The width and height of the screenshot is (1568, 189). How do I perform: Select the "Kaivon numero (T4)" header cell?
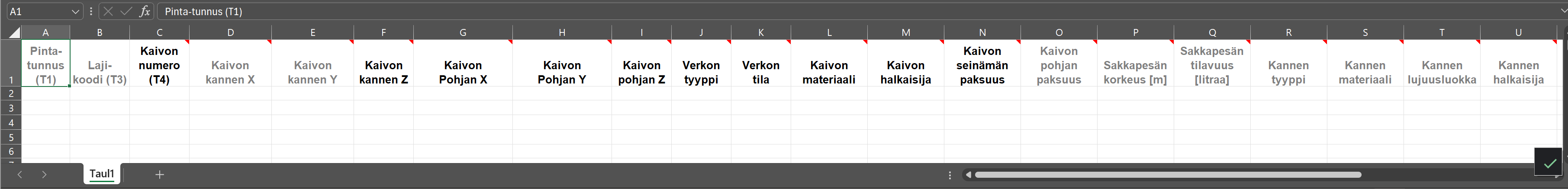point(159,65)
